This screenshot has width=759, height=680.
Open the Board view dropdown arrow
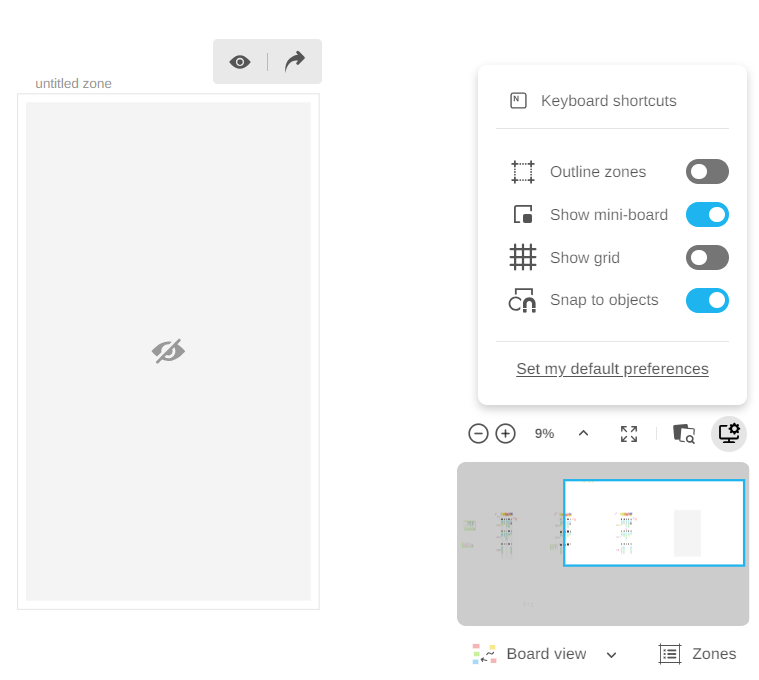[x=612, y=655]
